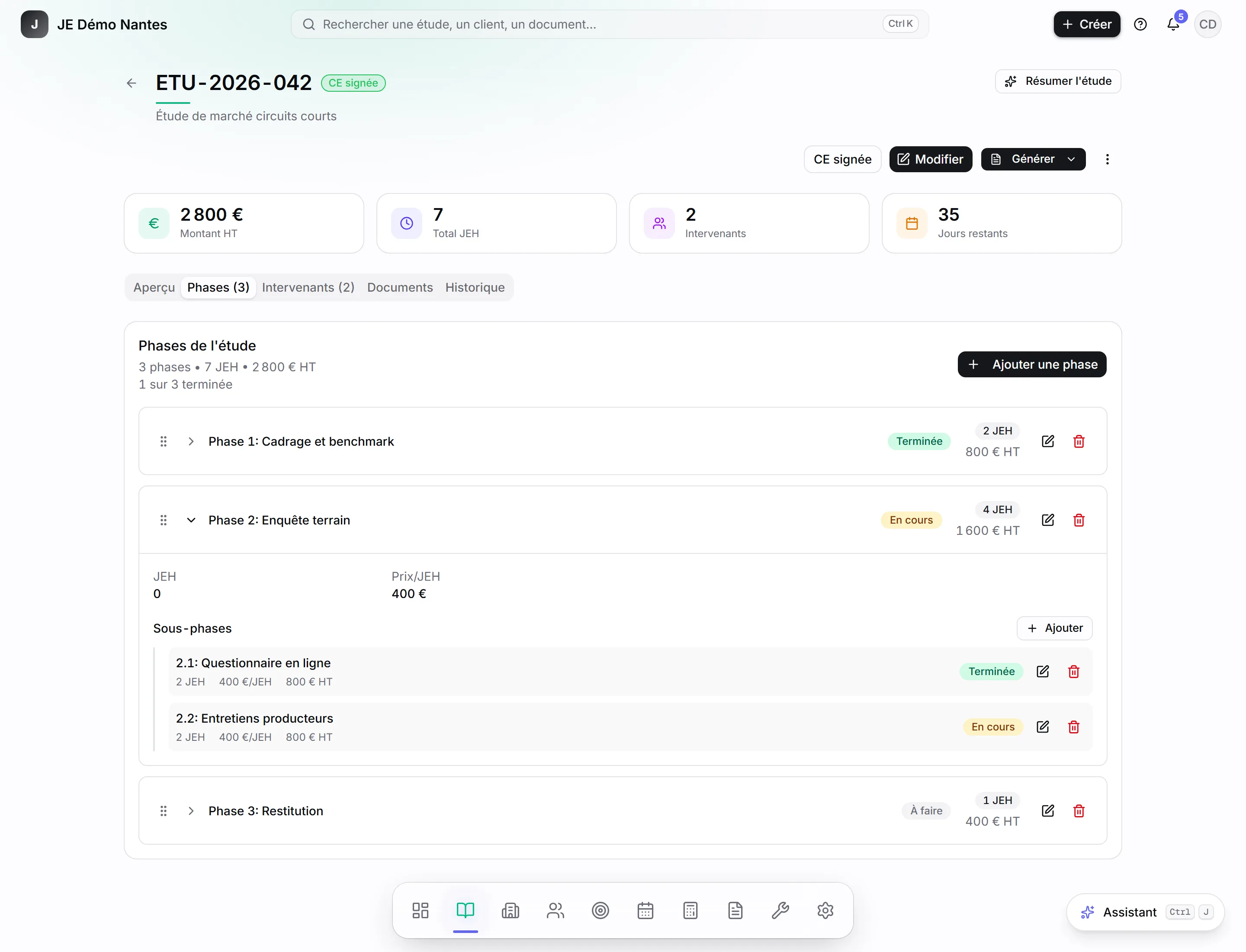Delete sub-phase 2.2 Entretiens producteurs
This screenshot has height=952, width=1246.
[1074, 727]
